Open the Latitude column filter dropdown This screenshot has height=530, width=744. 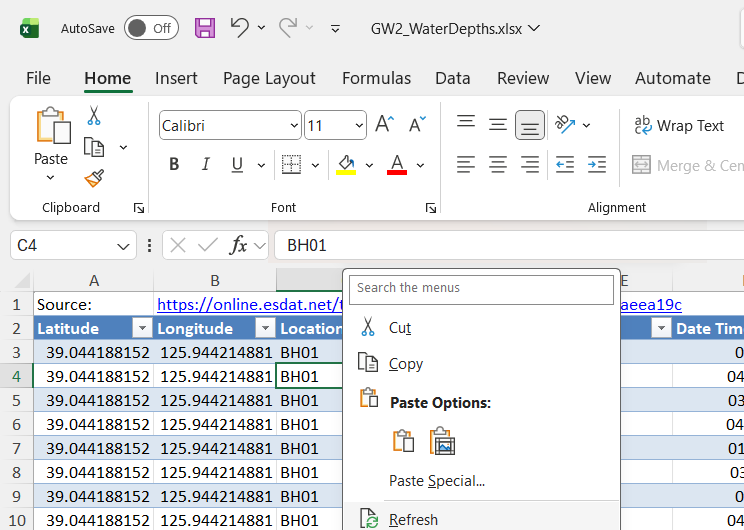pyautogui.click(x=141, y=329)
